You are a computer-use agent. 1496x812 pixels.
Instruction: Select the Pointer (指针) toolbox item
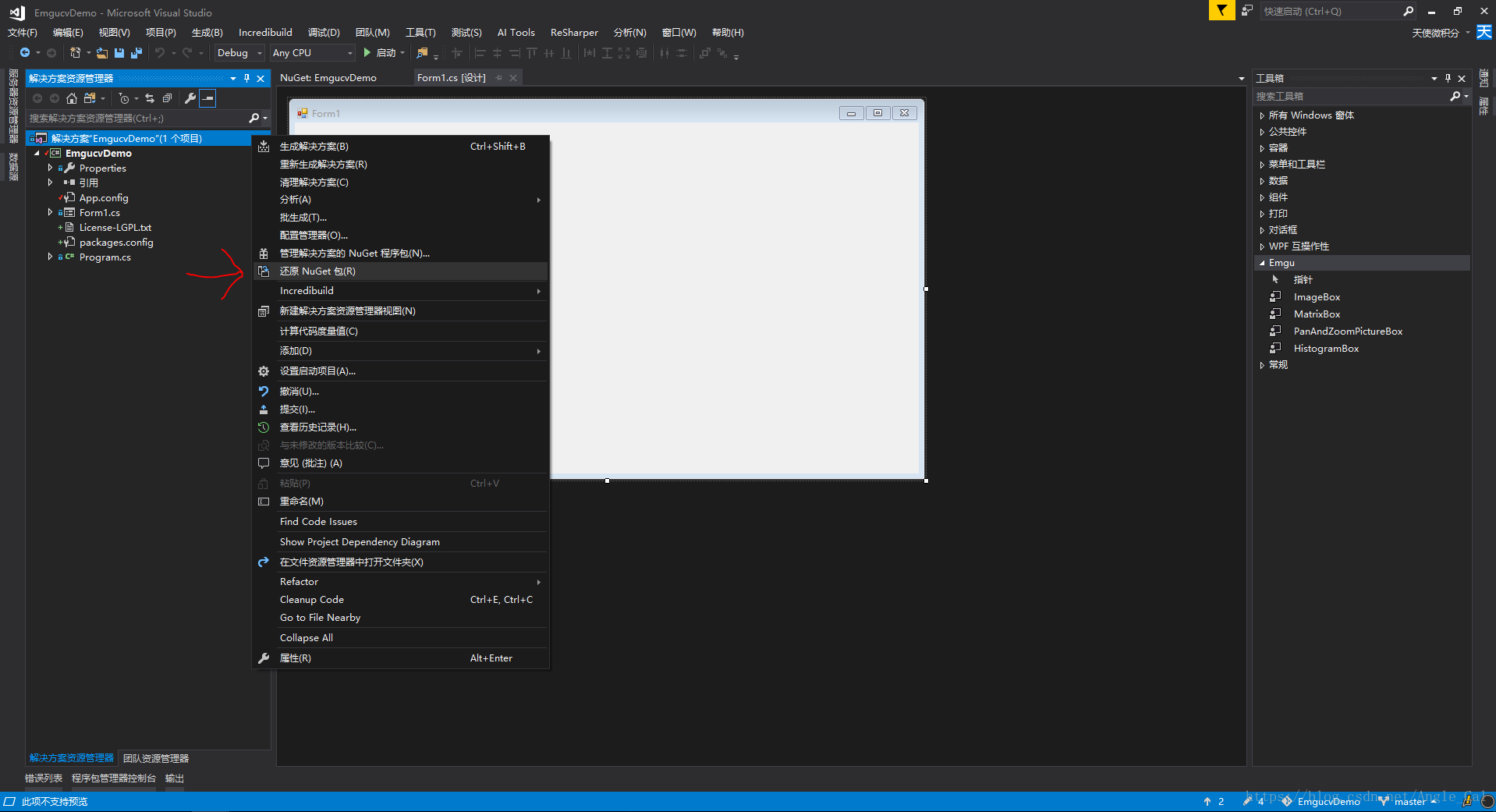pyautogui.click(x=1303, y=279)
